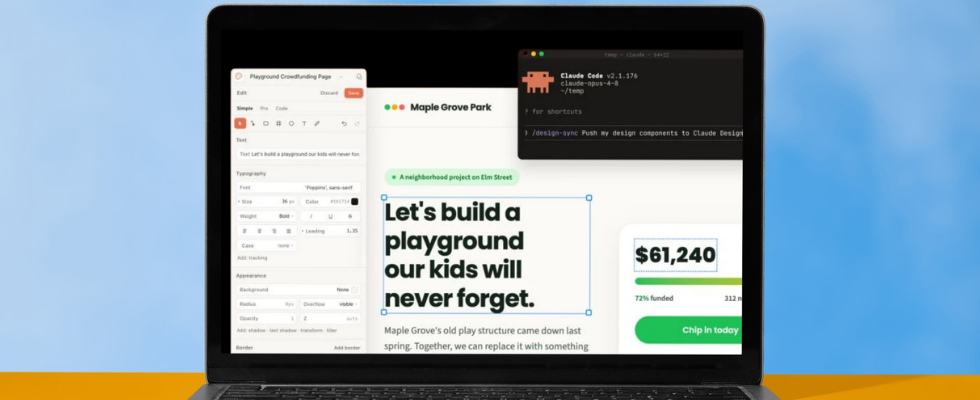Click the Maple Grove Park site title
The image size is (980, 400).
451,108
